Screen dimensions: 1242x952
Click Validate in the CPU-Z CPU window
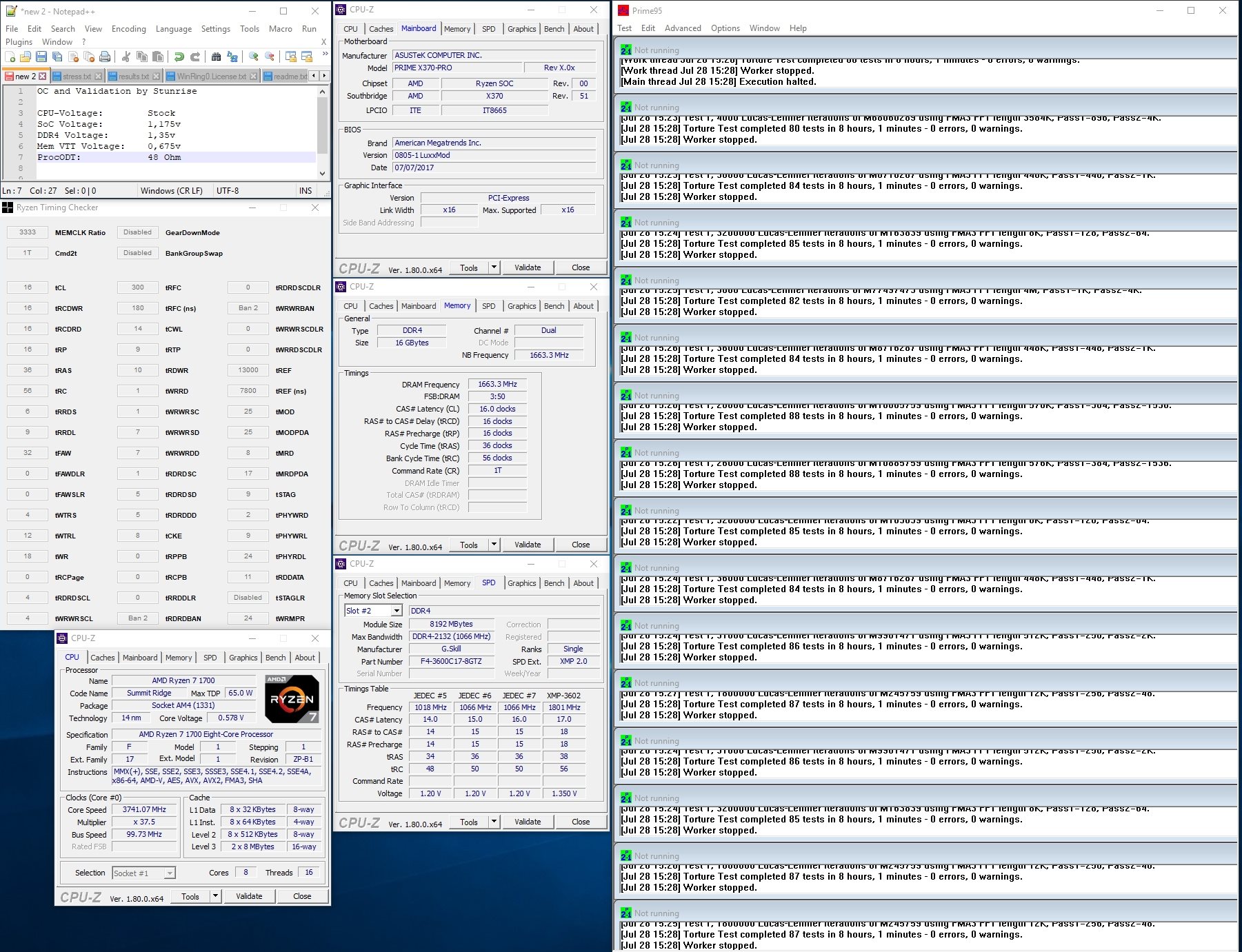(249, 896)
